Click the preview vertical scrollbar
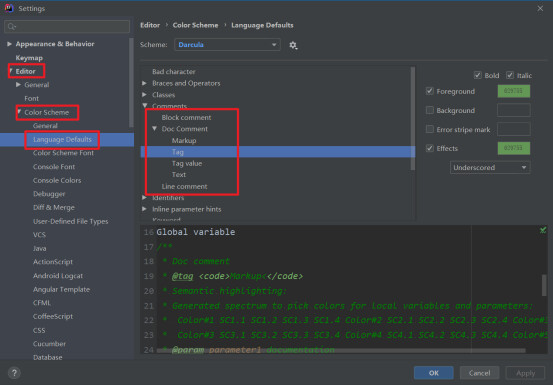The image size is (553, 386). pos(544,285)
